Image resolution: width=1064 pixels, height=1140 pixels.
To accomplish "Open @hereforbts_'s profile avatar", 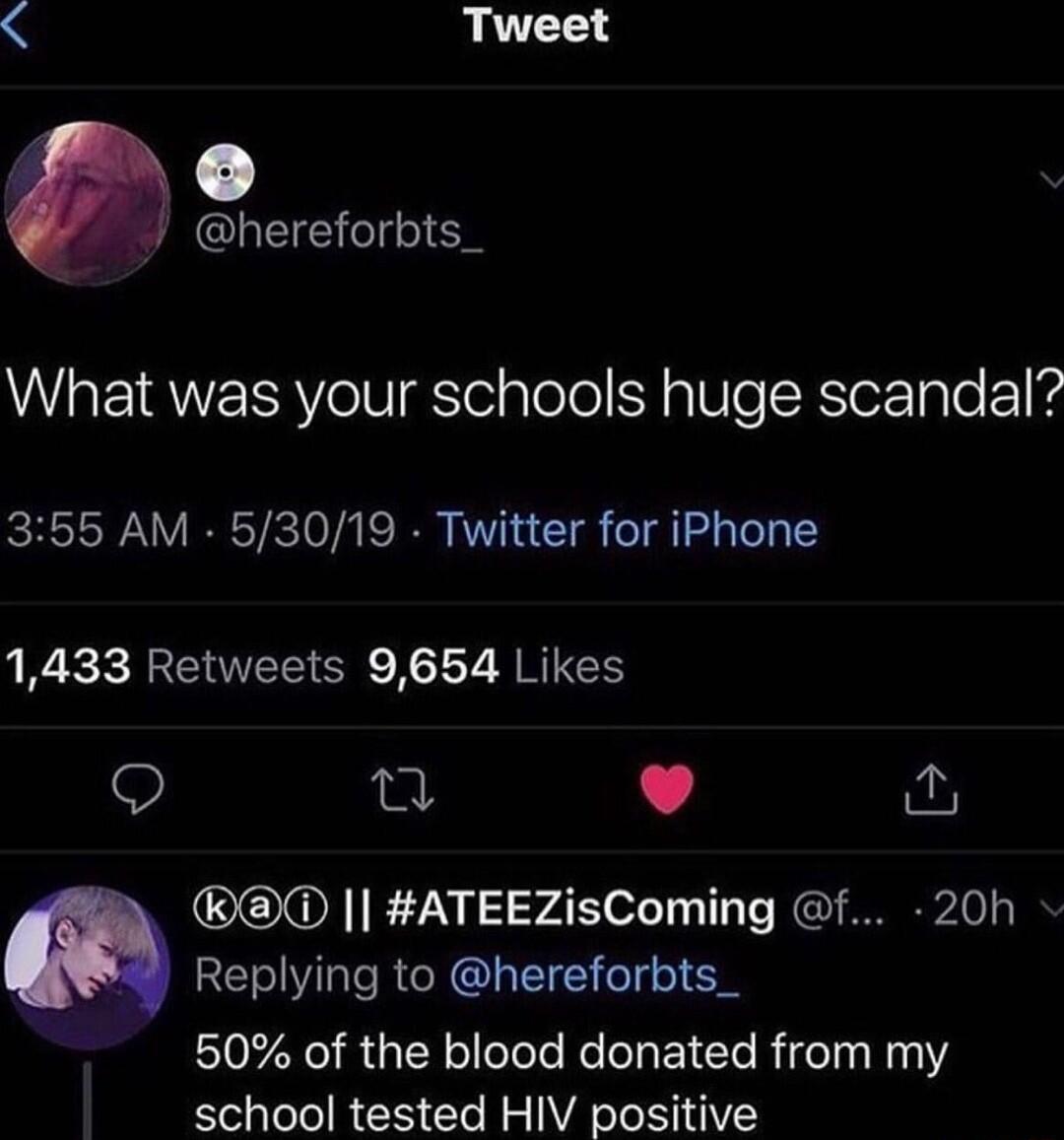I will coord(84,192).
